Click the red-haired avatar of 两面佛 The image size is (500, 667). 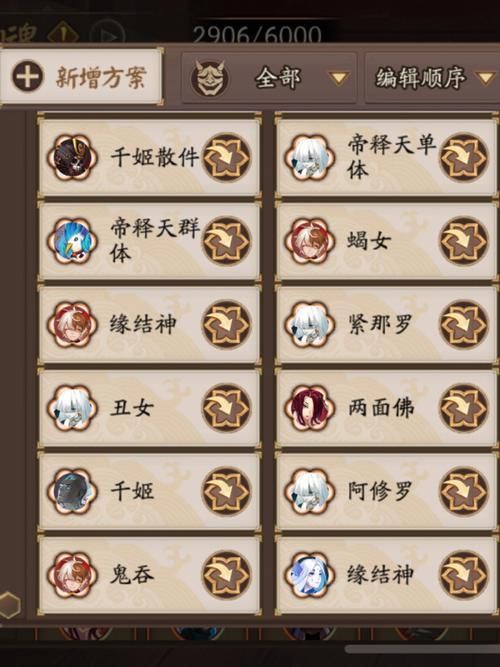(309, 408)
